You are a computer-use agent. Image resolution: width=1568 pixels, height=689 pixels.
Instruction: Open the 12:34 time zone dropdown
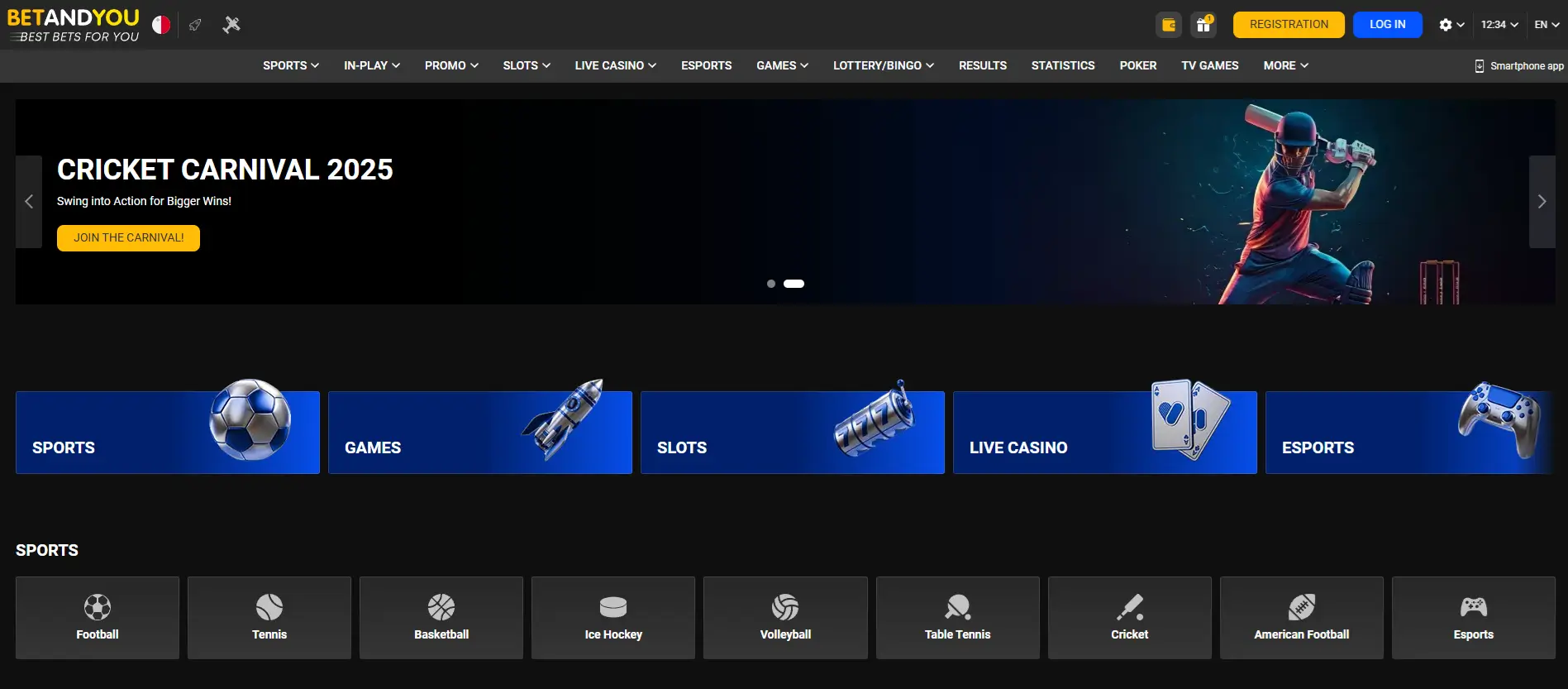(x=1499, y=25)
